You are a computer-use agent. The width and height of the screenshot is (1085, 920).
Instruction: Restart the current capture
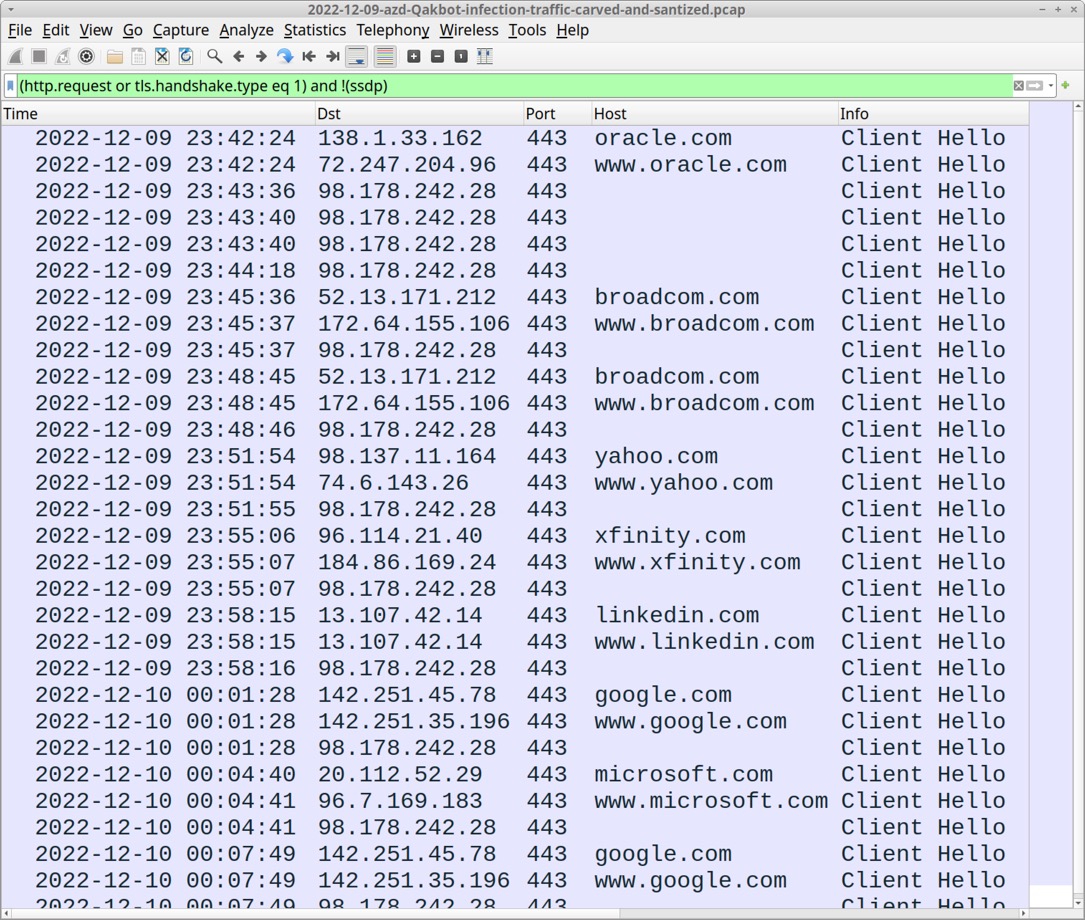click(63, 57)
